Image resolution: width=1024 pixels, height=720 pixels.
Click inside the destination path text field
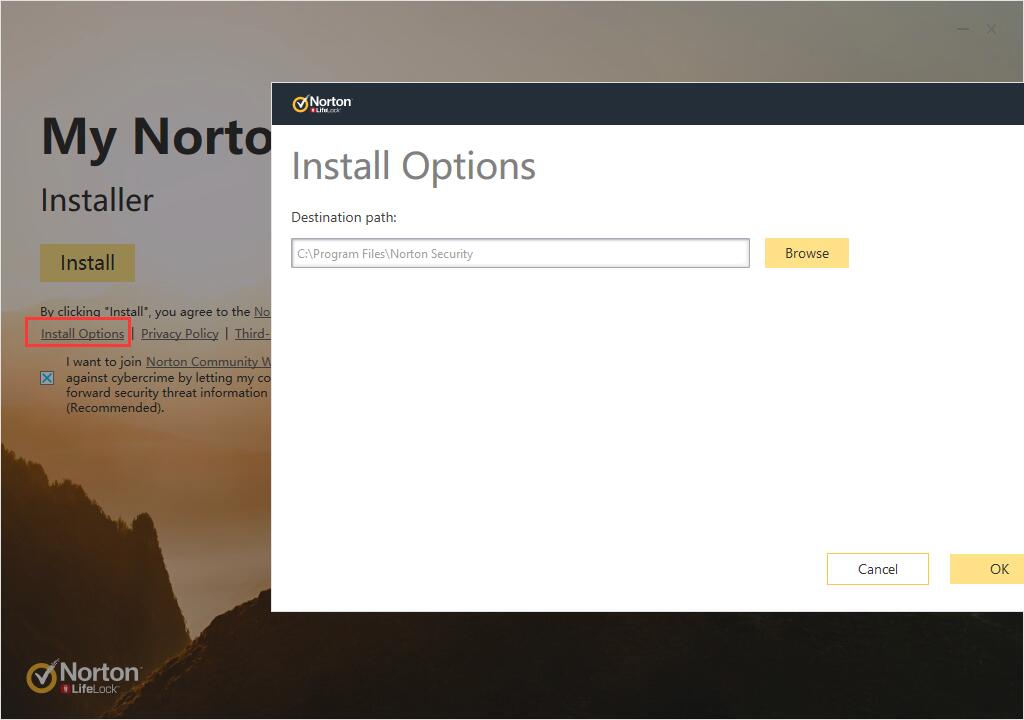[519, 252]
